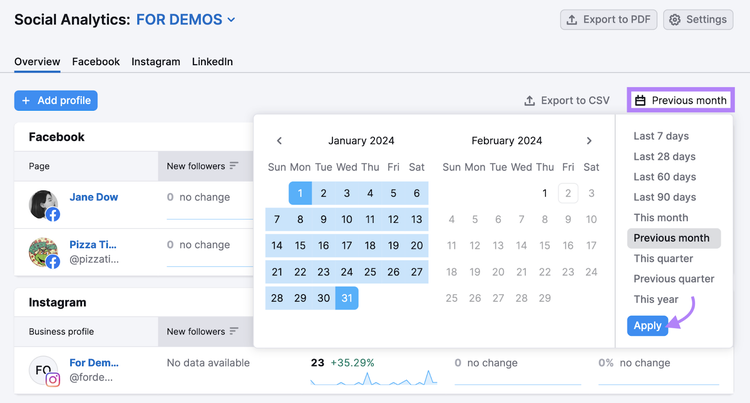Open the FOR DEMOS project dropdown

point(186,20)
